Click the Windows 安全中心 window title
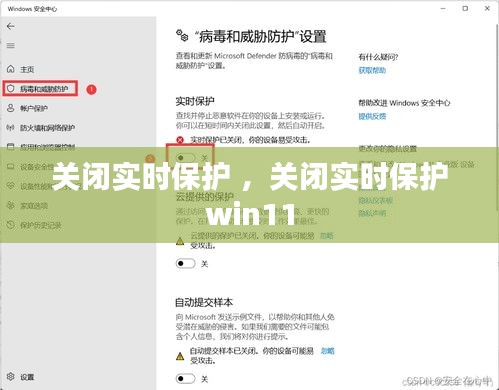 tap(32, 9)
